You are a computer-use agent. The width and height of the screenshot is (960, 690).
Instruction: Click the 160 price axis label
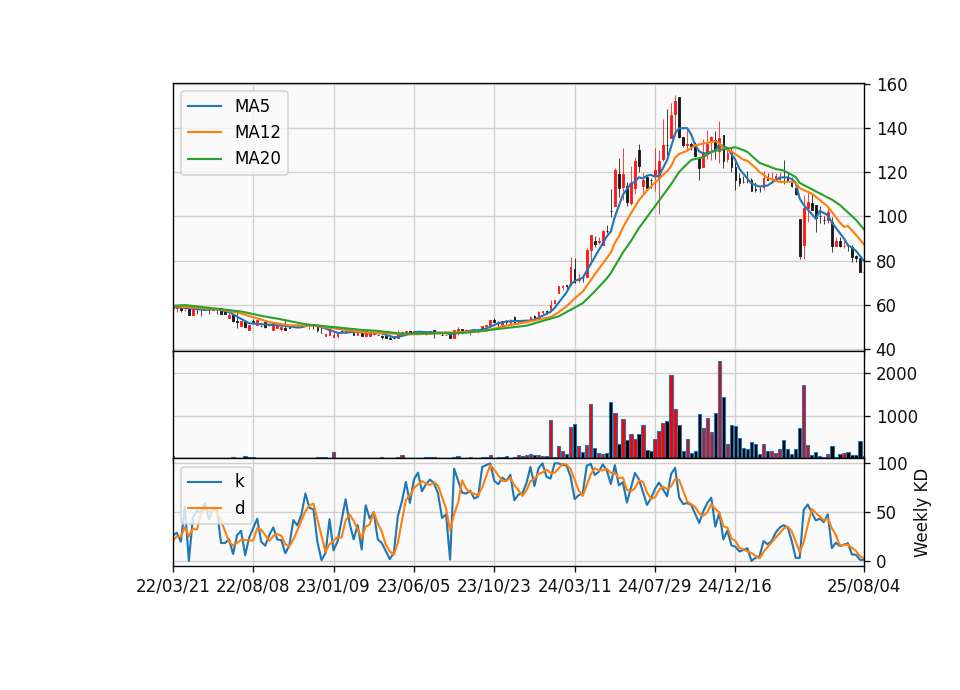click(x=891, y=84)
